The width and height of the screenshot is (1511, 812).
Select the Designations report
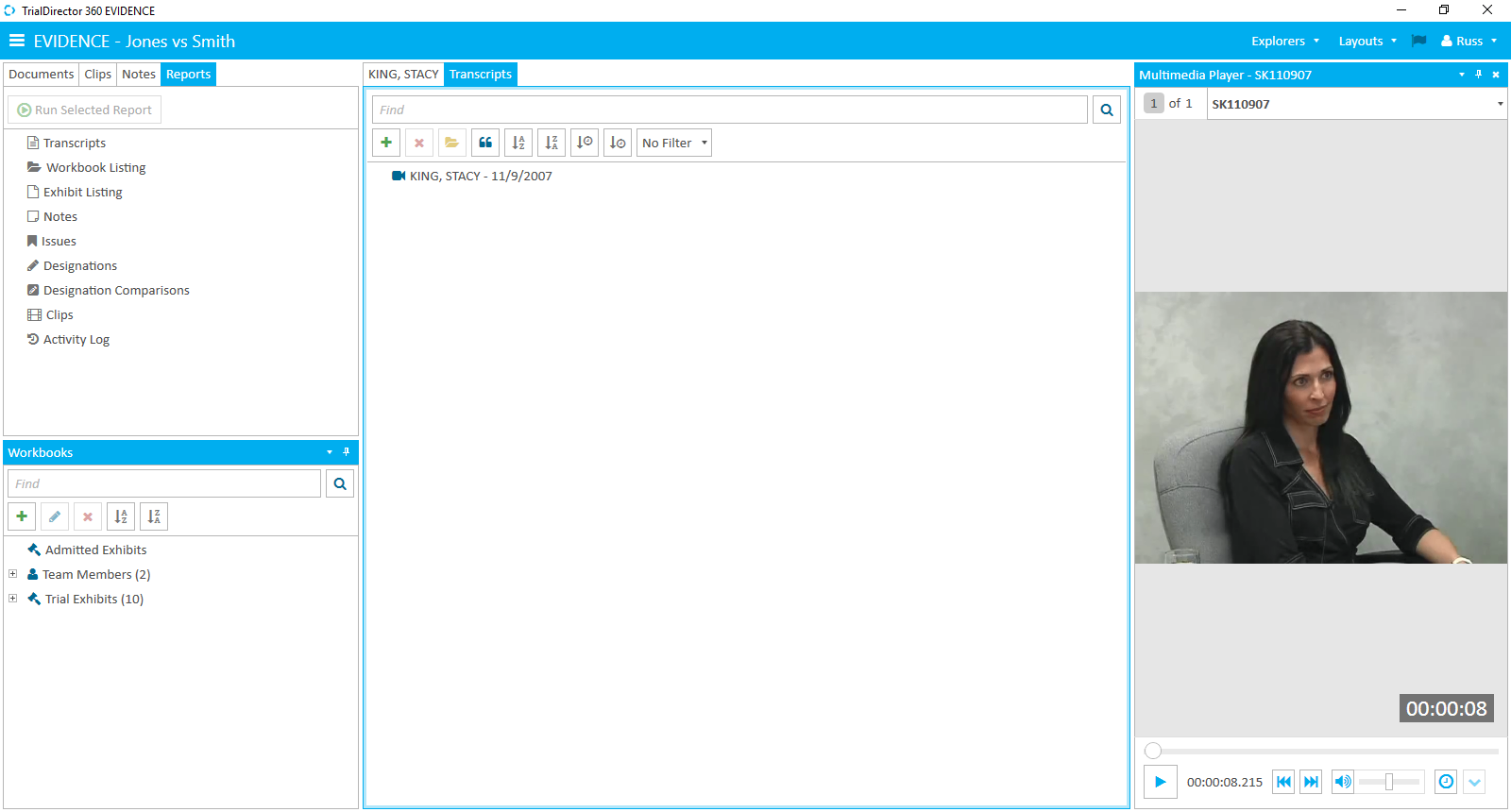(72, 265)
